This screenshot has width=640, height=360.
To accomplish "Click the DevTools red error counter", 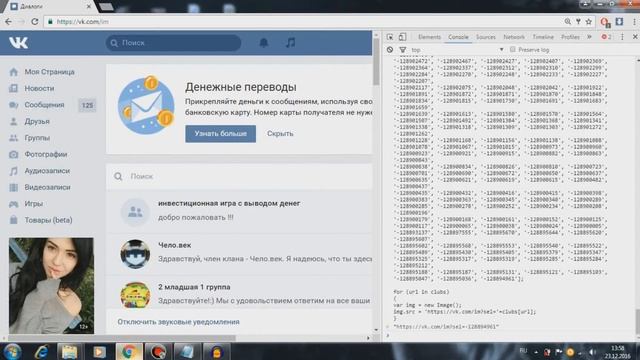I will click(x=606, y=37).
